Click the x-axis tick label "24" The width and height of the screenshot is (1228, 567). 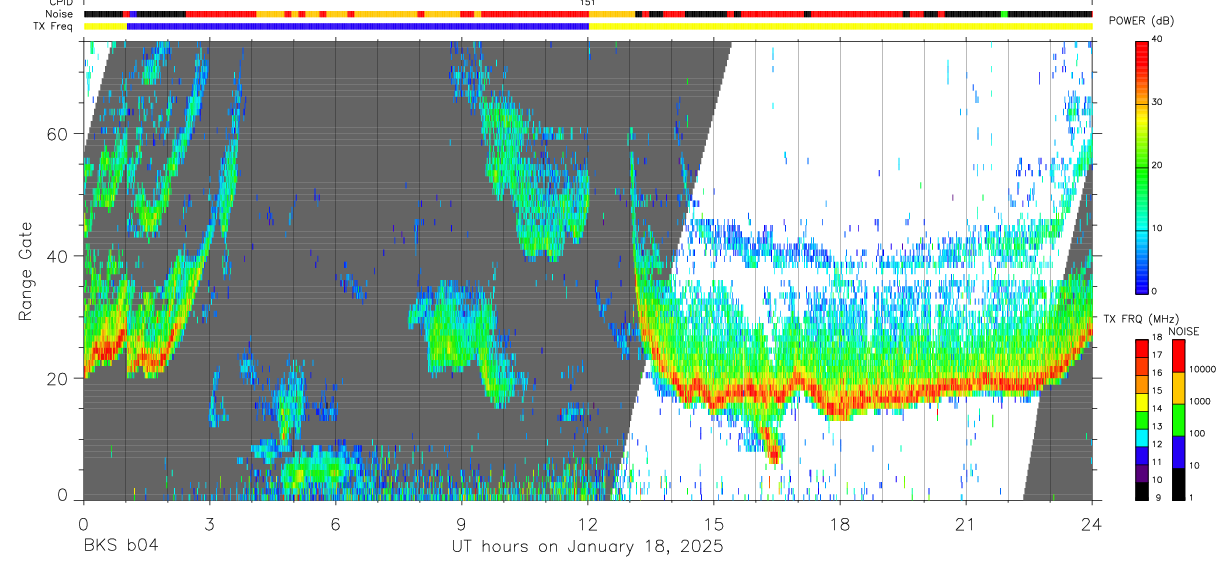[x=1092, y=524]
